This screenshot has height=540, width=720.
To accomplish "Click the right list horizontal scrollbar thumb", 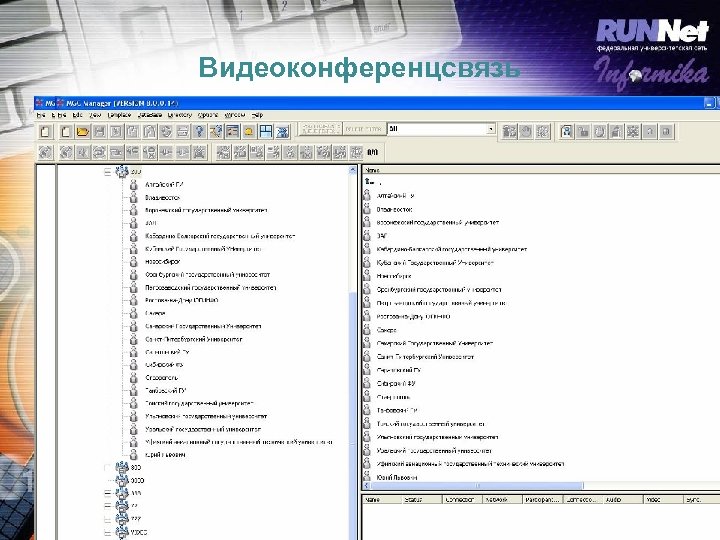I will tap(476, 486).
